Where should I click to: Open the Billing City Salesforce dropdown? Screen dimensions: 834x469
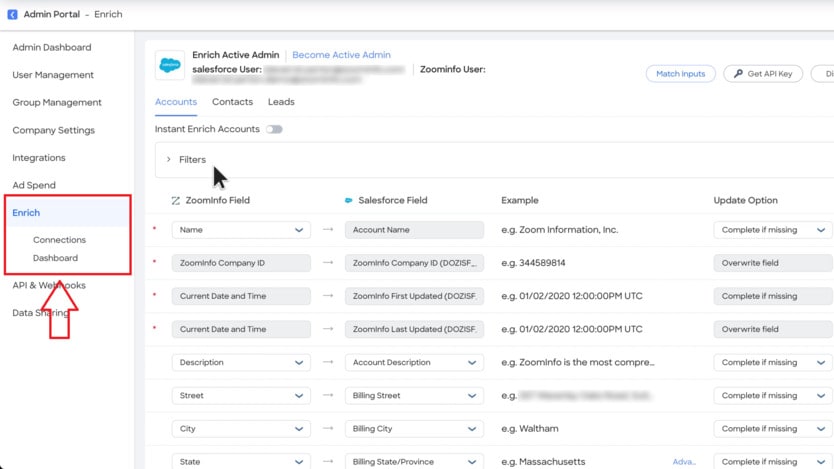414,429
